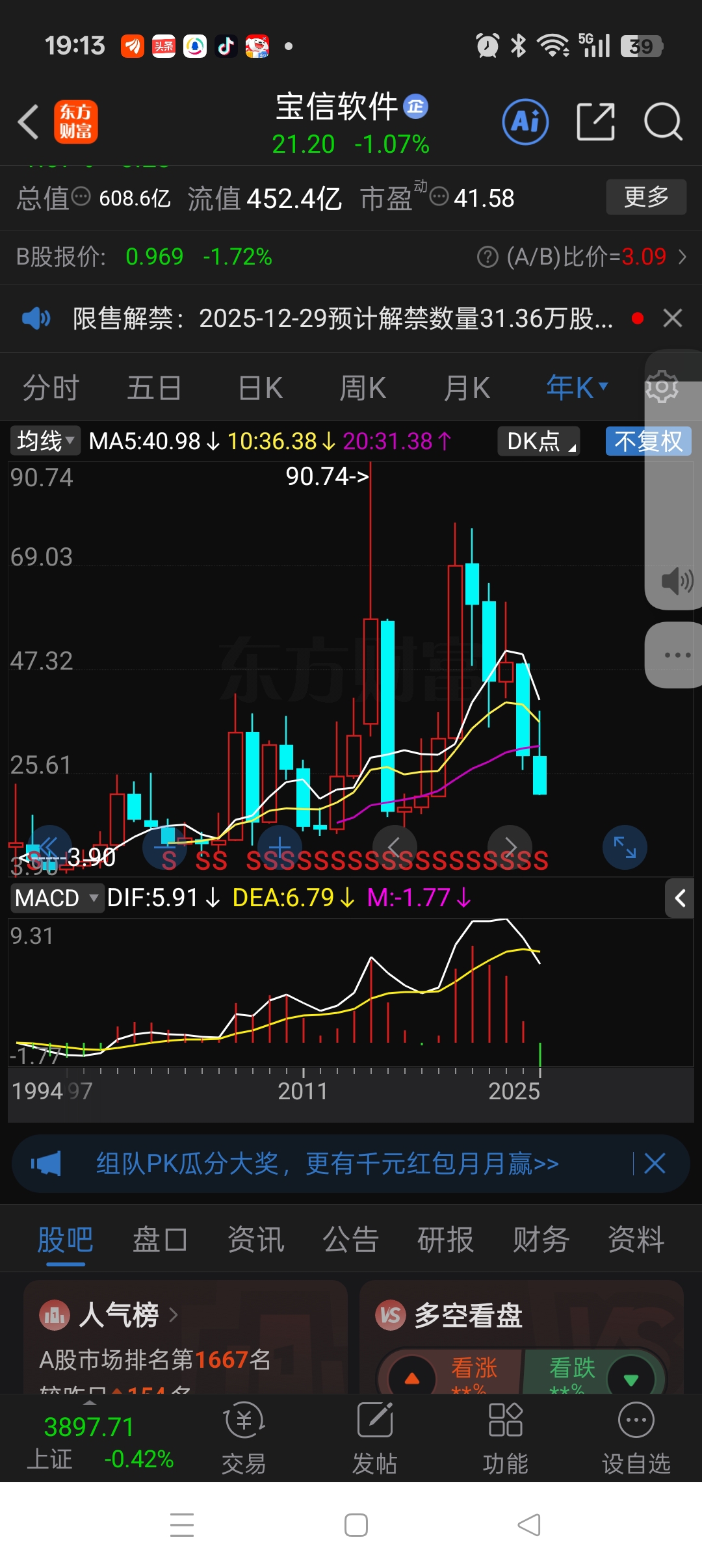Tap the 更多 button
This screenshot has width=702, height=1568.
point(646,197)
